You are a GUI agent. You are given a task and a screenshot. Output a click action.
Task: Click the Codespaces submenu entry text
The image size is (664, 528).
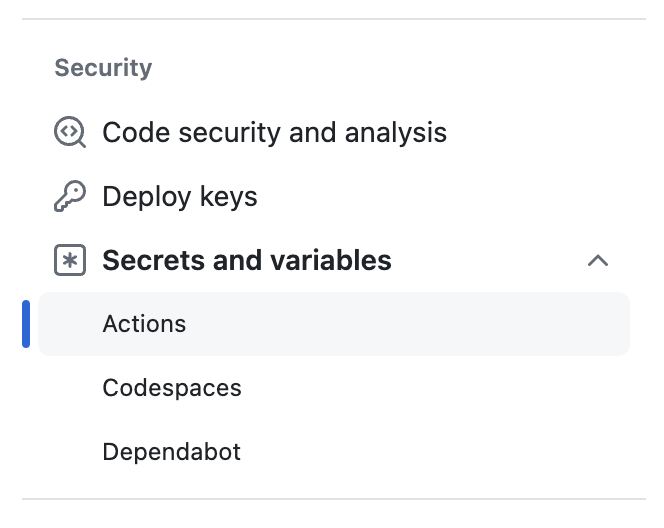(172, 388)
